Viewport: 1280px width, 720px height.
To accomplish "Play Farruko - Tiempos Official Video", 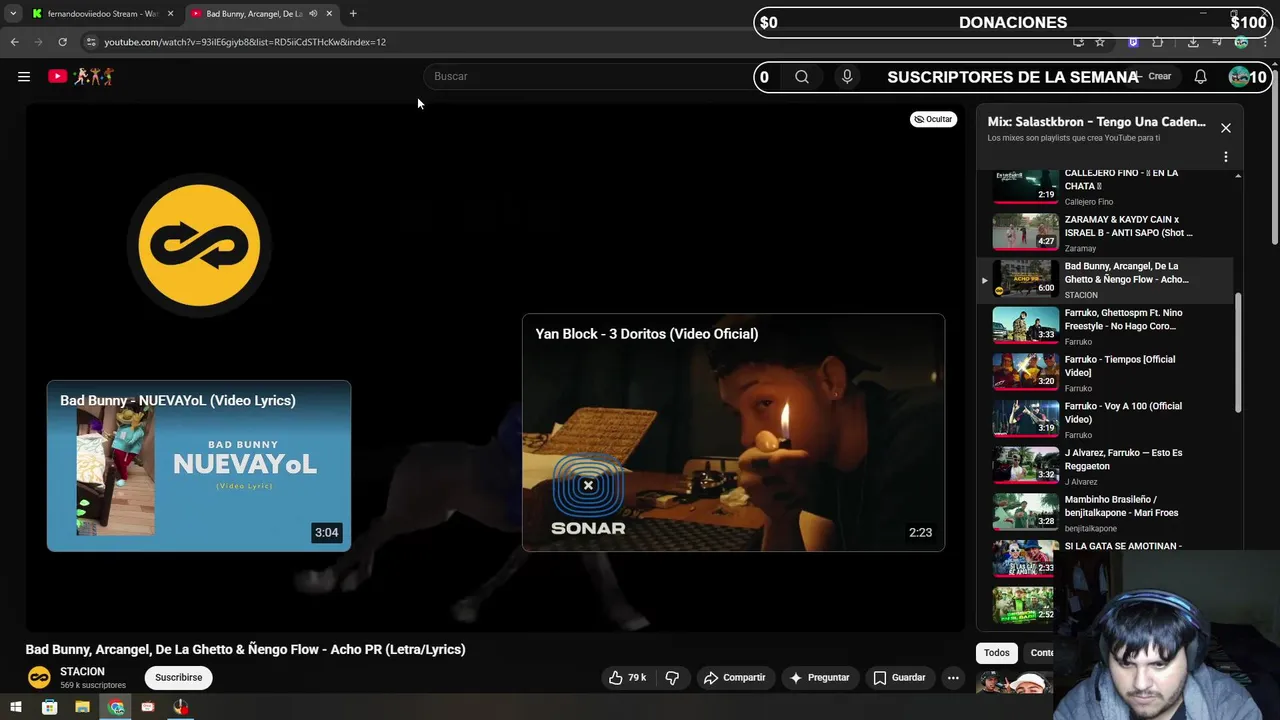I will coord(1107,373).
